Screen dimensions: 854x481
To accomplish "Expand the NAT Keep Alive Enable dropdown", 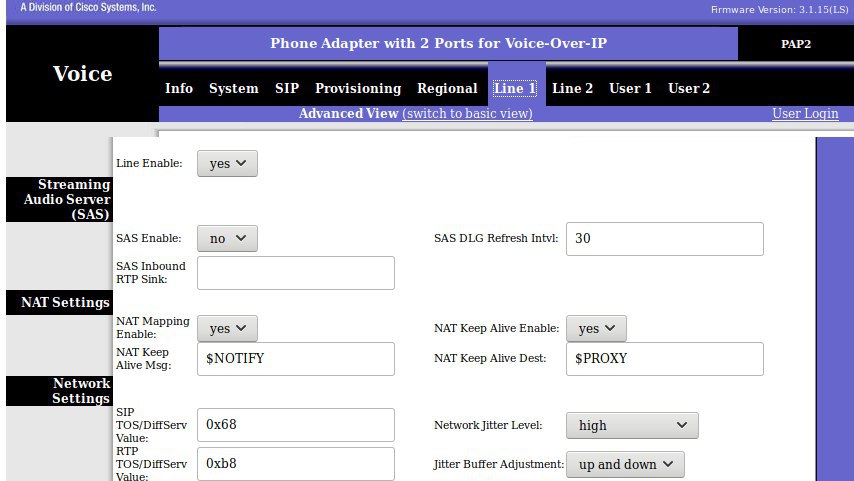I will (596, 328).
